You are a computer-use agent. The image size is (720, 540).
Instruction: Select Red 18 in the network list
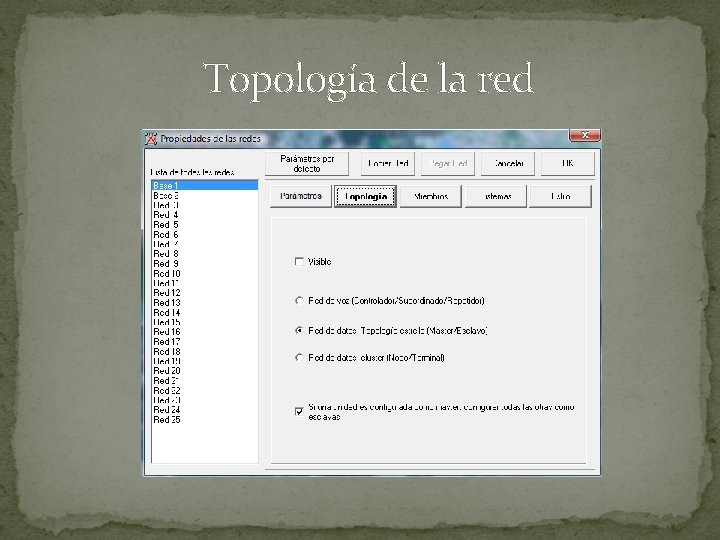point(205,352)
